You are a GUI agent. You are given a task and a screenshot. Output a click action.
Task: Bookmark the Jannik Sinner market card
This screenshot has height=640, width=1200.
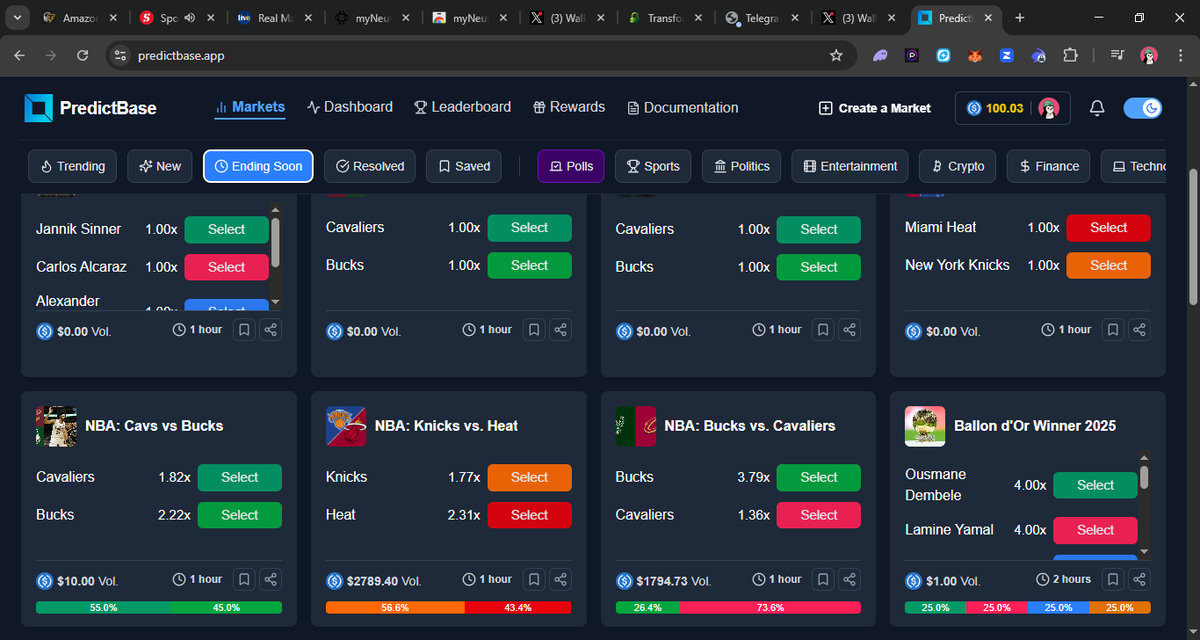click(x=243, y=329)
